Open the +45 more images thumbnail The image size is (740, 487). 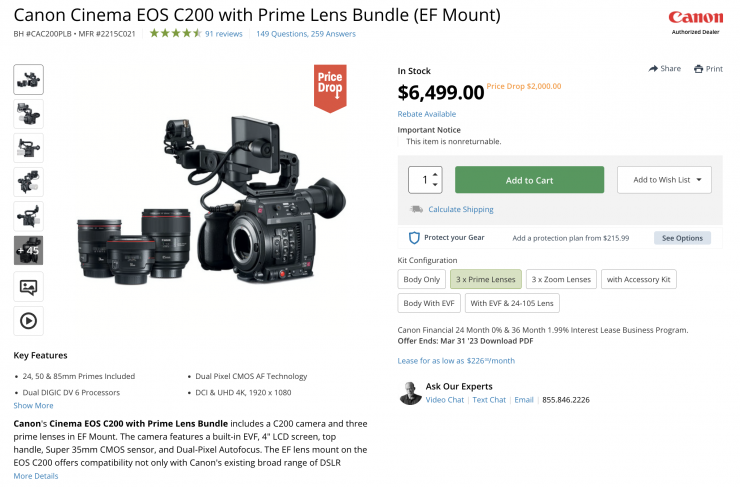pyautogui.click(x=28, y=250)
